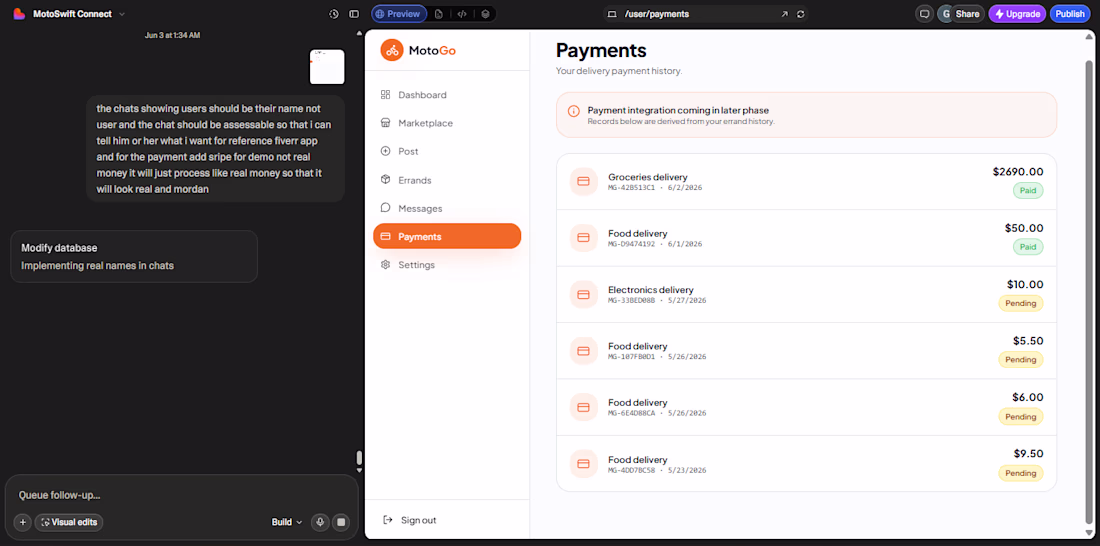Click the Jun 3 at 1:34 AM timestamp

[173, 35]
